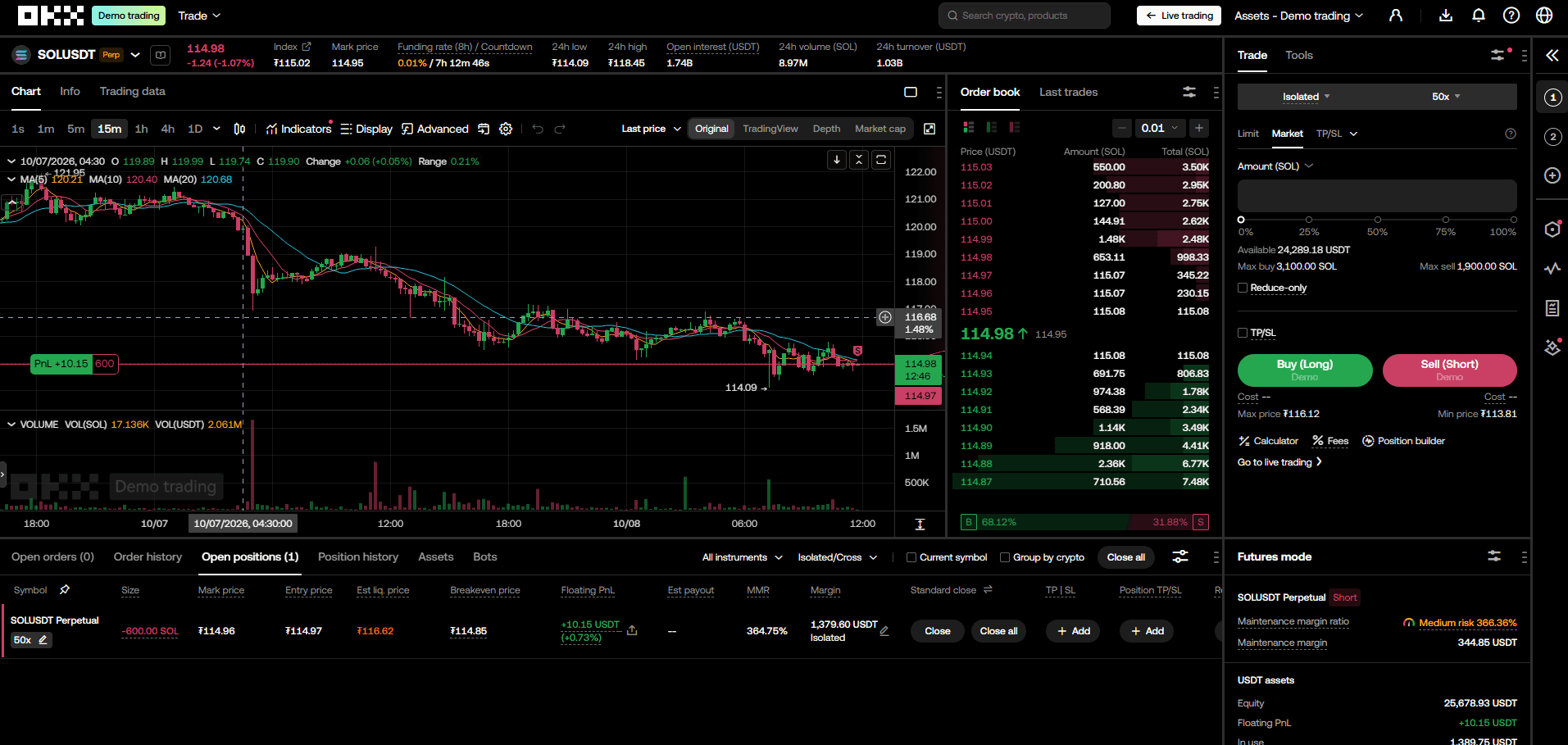This screenshot has width=1568, height=745.
Task: Click Buy (Long) button
Action: (1305, 370)
